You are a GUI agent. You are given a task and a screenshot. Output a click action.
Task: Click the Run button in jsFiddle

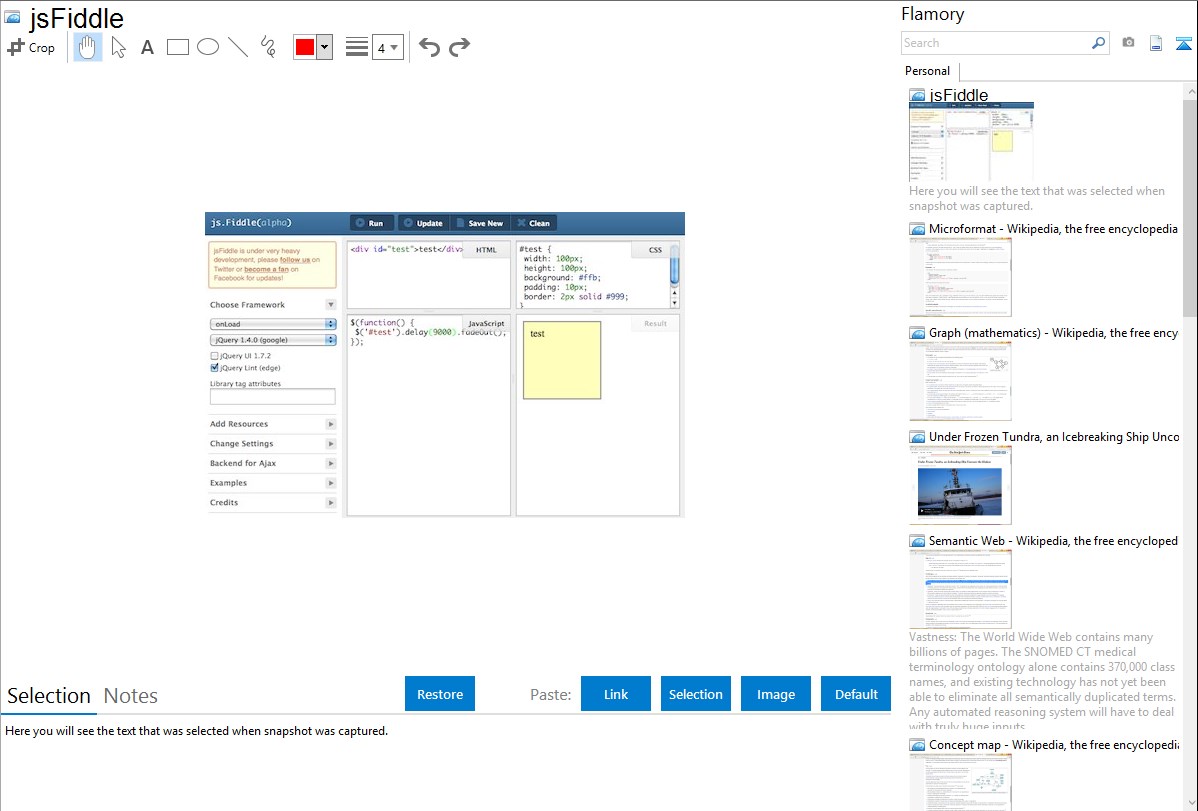coord(372,223)
